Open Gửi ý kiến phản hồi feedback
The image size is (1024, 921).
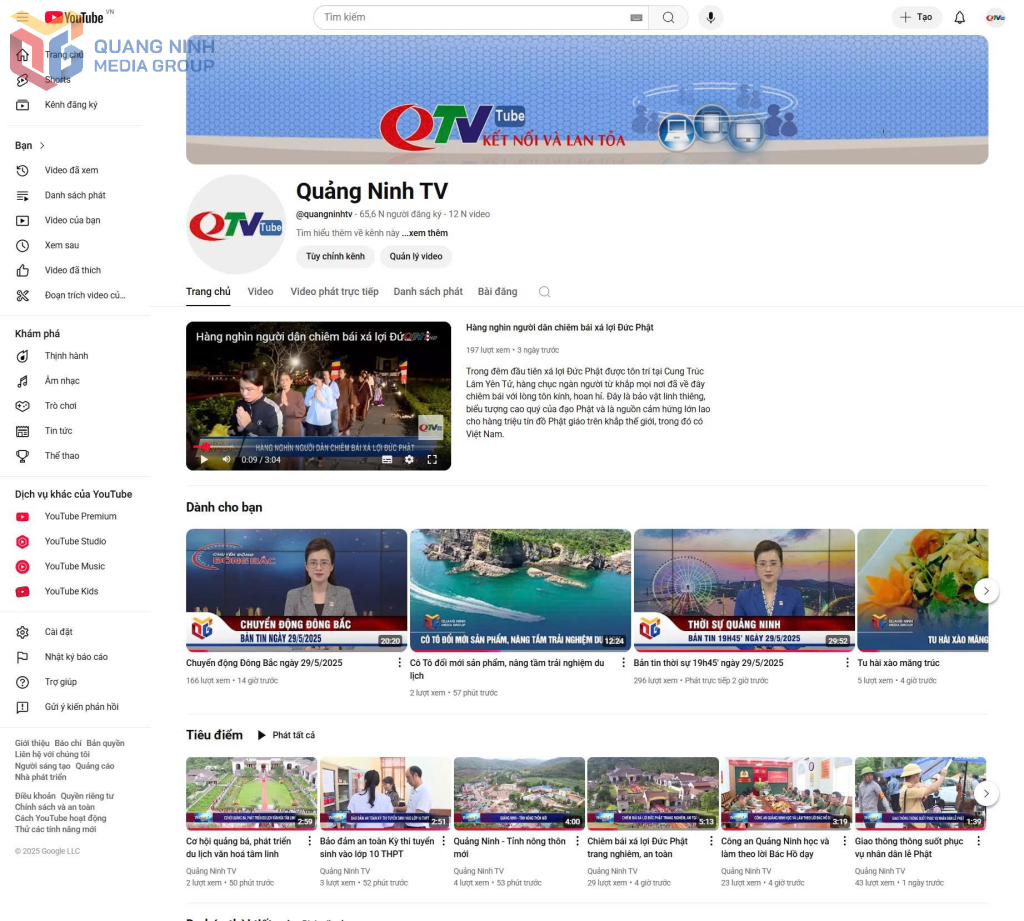[x=81, y=707]
